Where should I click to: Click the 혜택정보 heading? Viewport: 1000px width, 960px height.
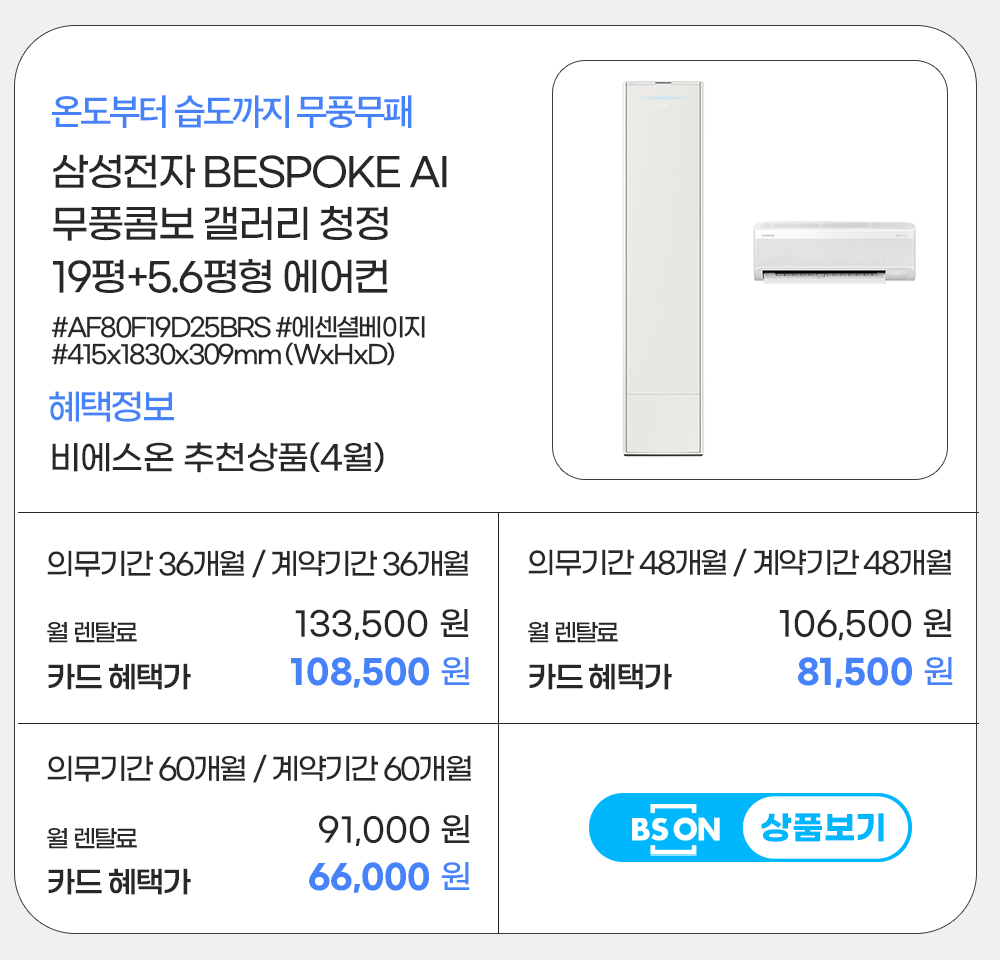(x=112, y=407)
